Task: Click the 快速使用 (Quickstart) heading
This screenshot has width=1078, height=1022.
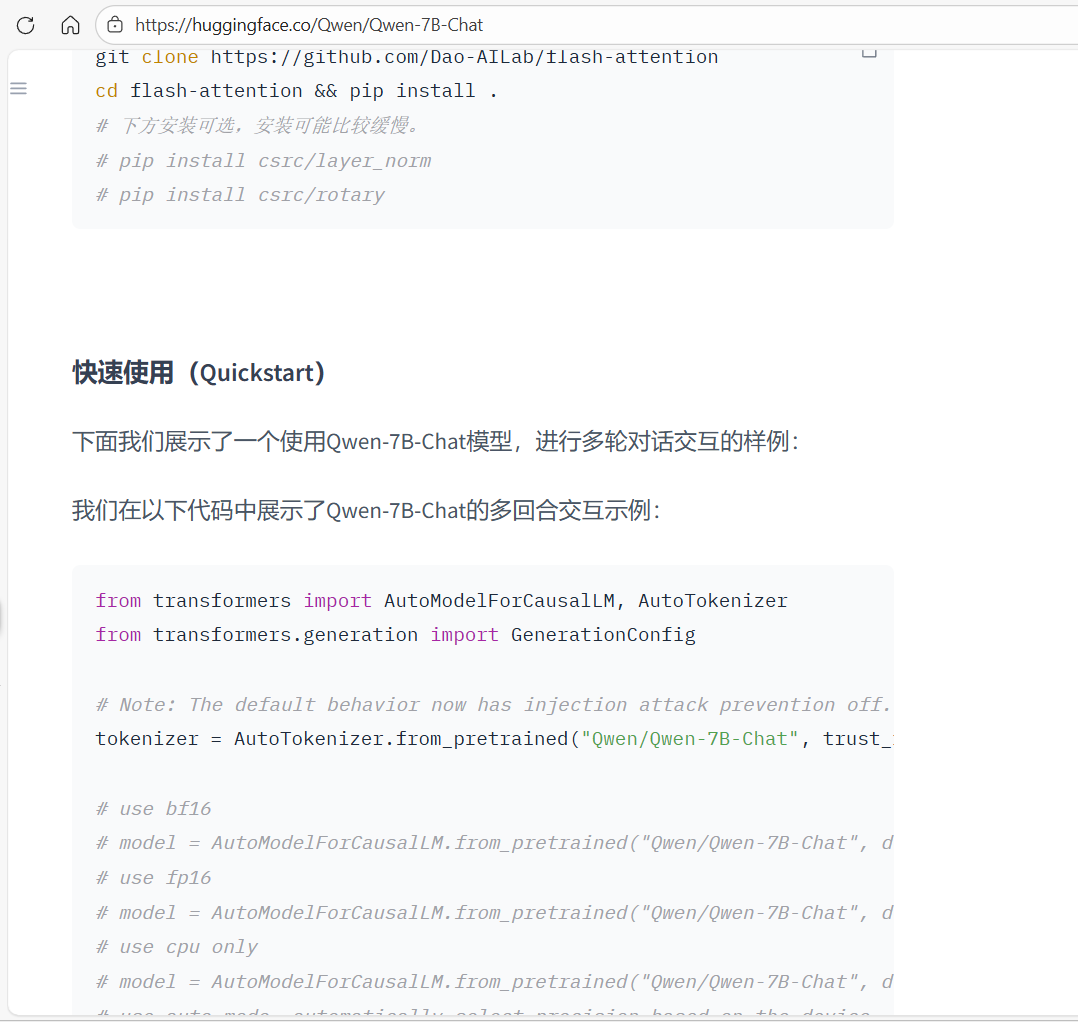Action: click(199, 373)
